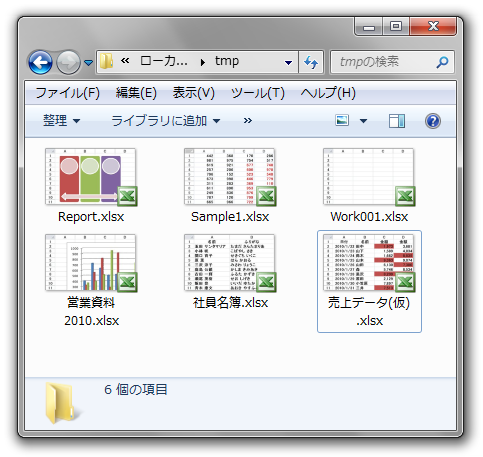483x457 pixels.
Task: Click the grey Forward navigation arrow
Action: [x=68, y=62]
